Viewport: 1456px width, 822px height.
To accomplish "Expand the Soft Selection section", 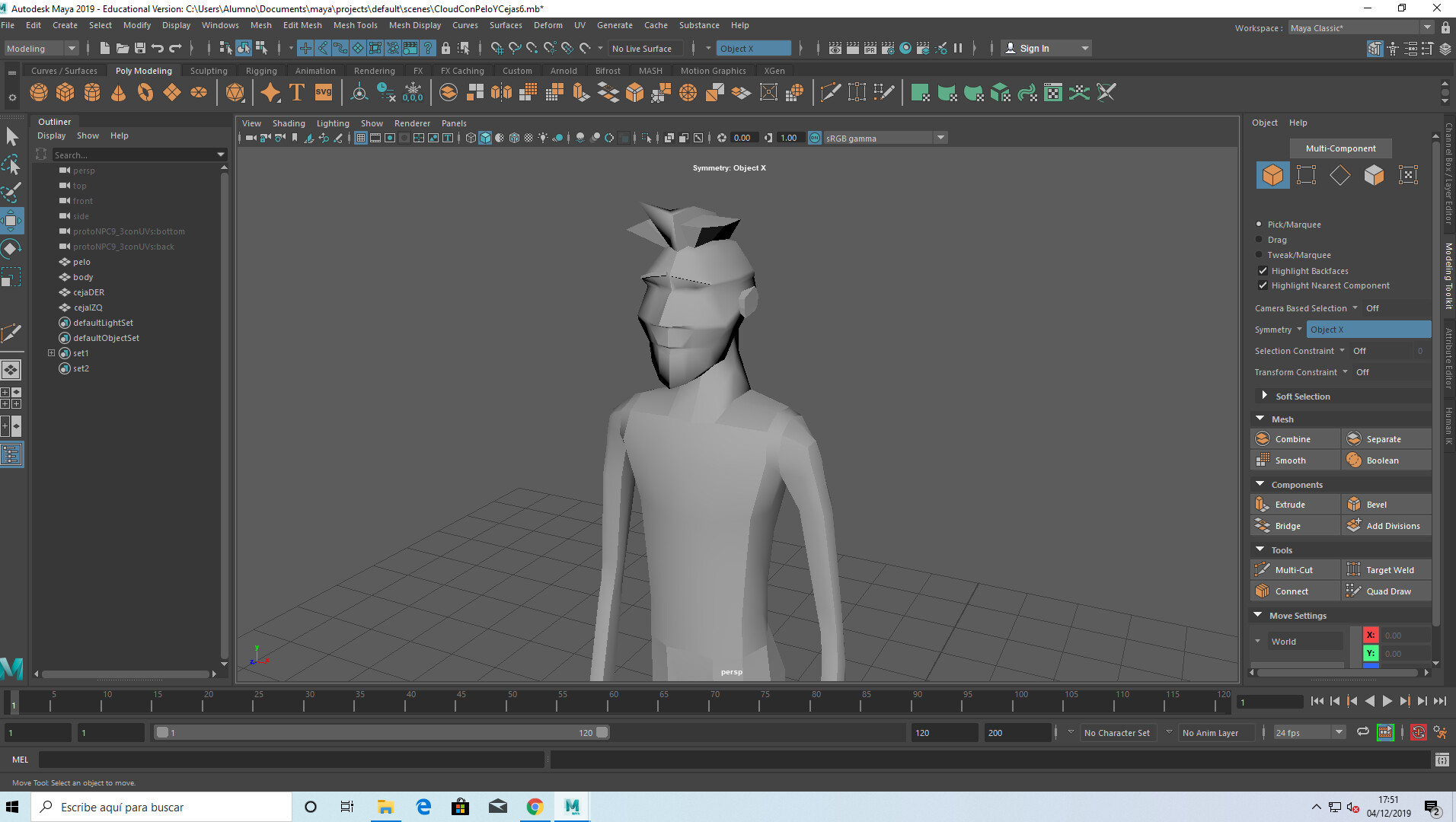I will [x=1264, y=396].
